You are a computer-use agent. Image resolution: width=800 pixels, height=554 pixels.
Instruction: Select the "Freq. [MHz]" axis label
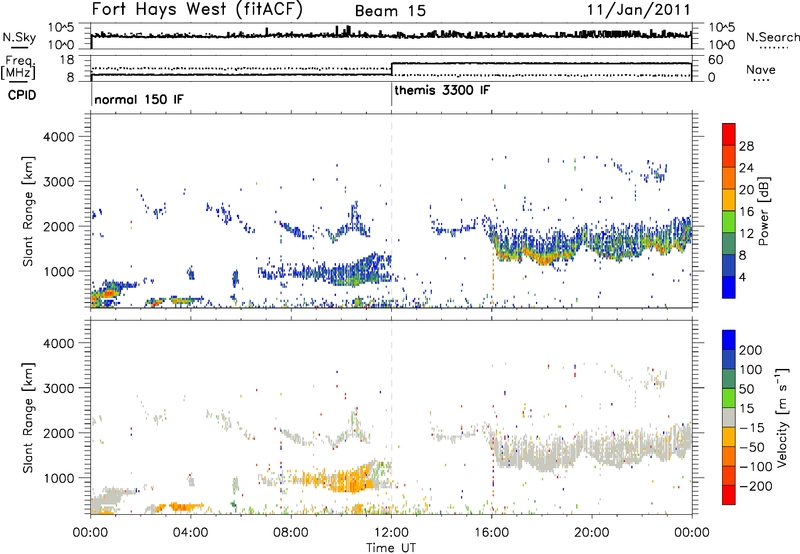tap(18, 67)
